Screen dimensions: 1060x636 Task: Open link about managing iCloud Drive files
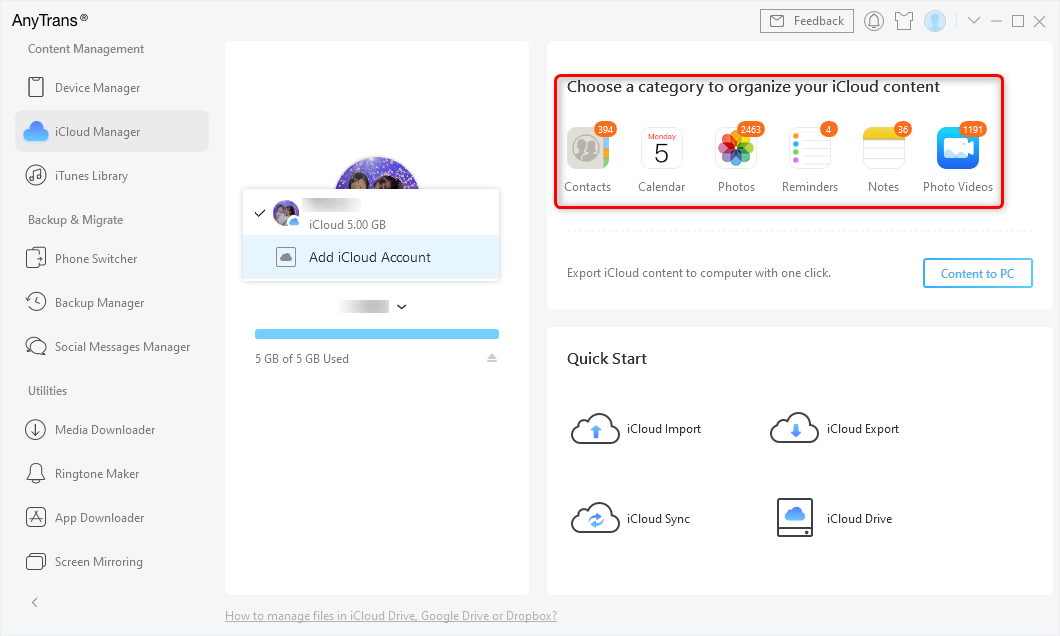point(391,616)
